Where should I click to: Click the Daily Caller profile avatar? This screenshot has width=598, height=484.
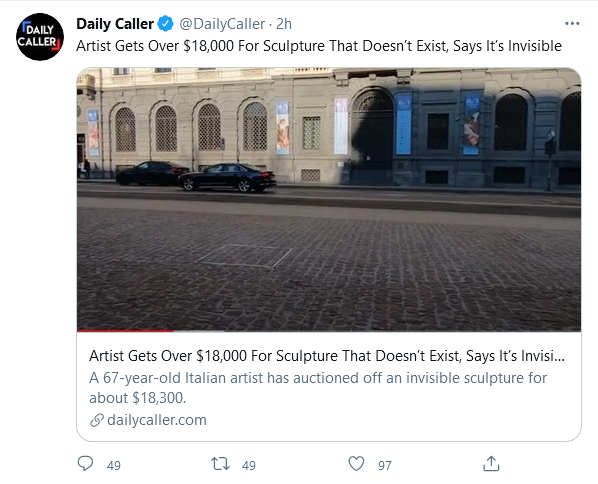40,37
